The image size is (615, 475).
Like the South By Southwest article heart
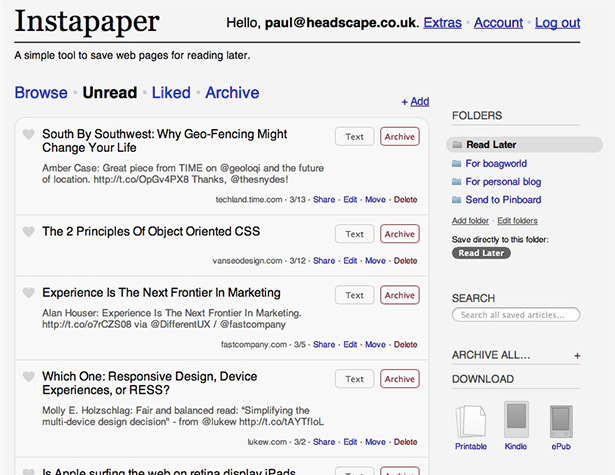[x=29, y=134]
